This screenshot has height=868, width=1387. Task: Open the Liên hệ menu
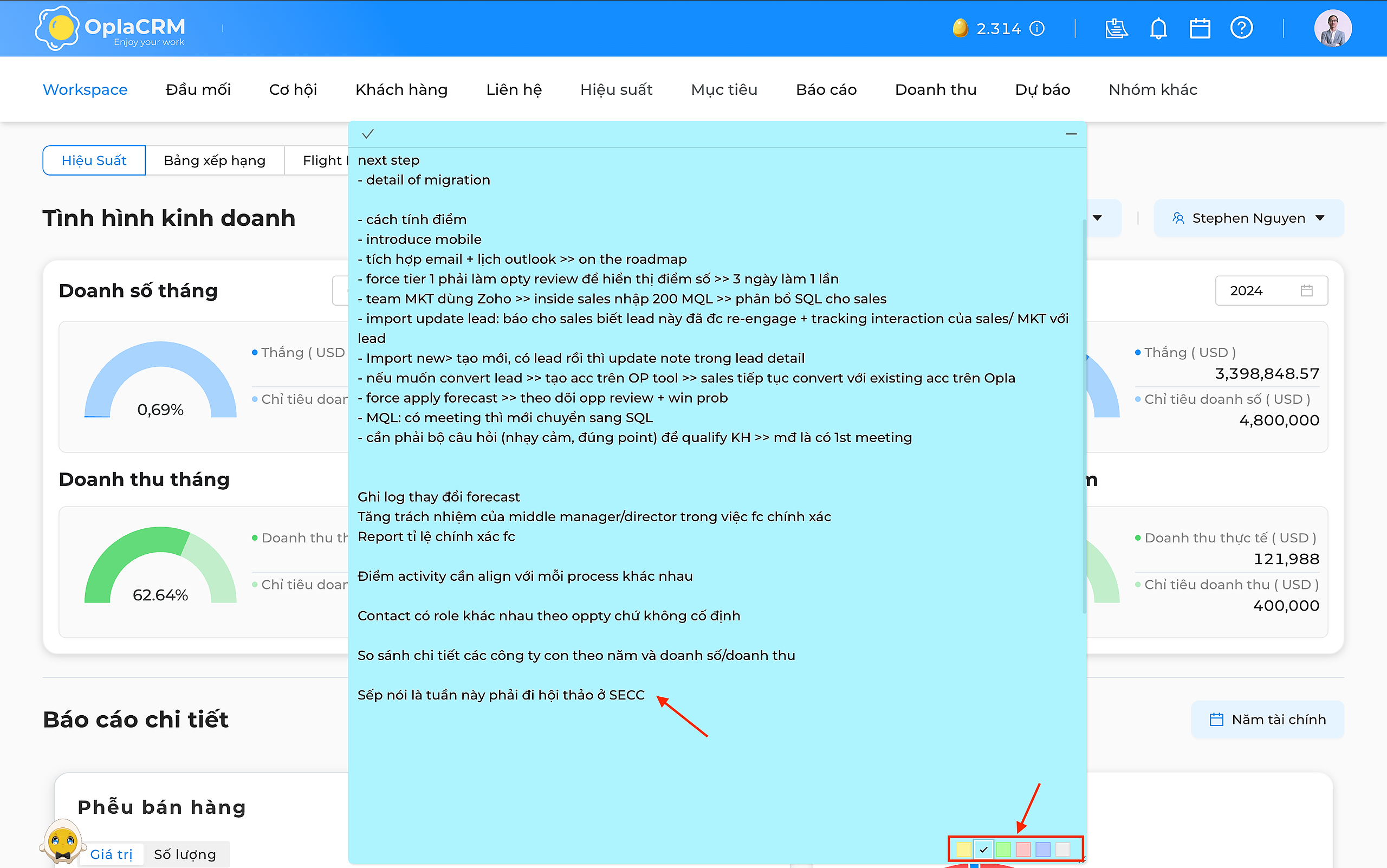(514, 89)
